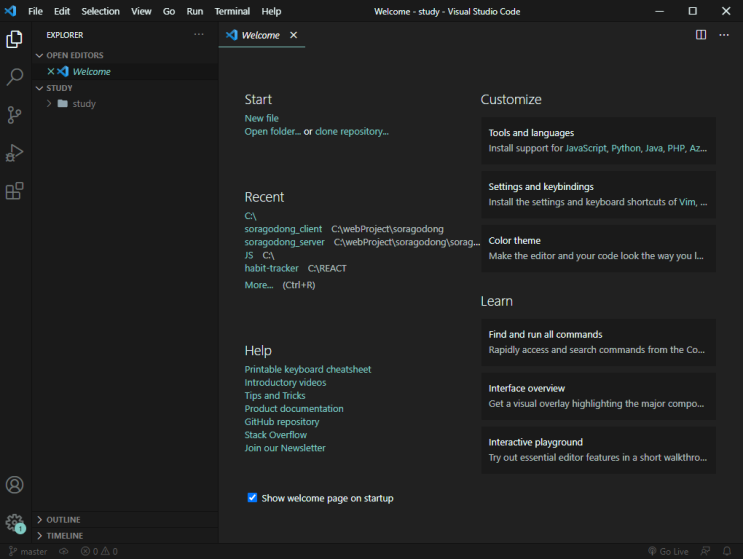Collapse the Open Editors section
Screen dimensions: 743x559
(x=39, y=55)
